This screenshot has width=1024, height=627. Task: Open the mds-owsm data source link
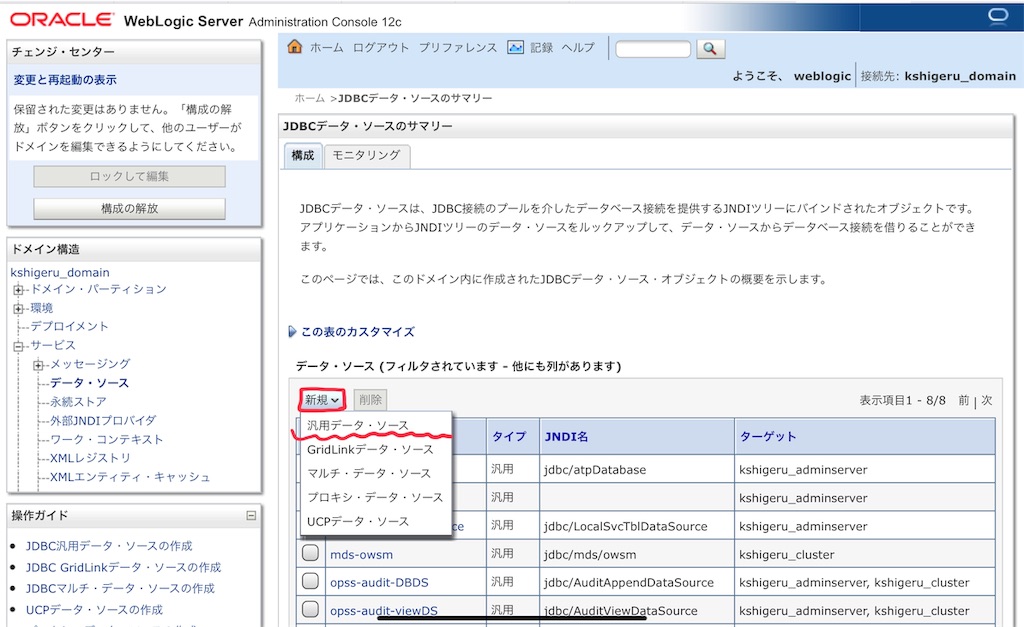(361, 555)
